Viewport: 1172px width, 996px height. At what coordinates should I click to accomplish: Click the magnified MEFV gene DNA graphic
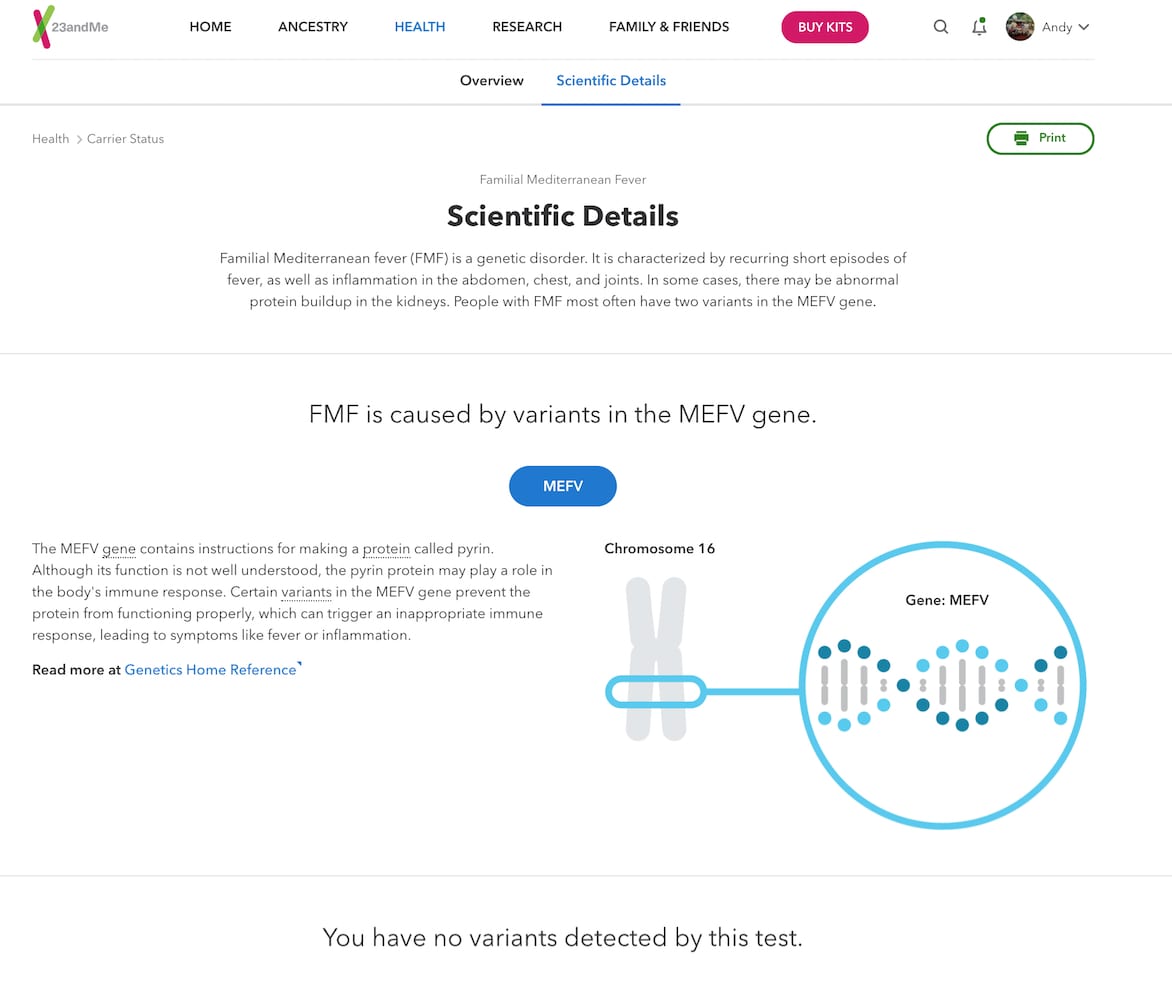tap(940, 685)
